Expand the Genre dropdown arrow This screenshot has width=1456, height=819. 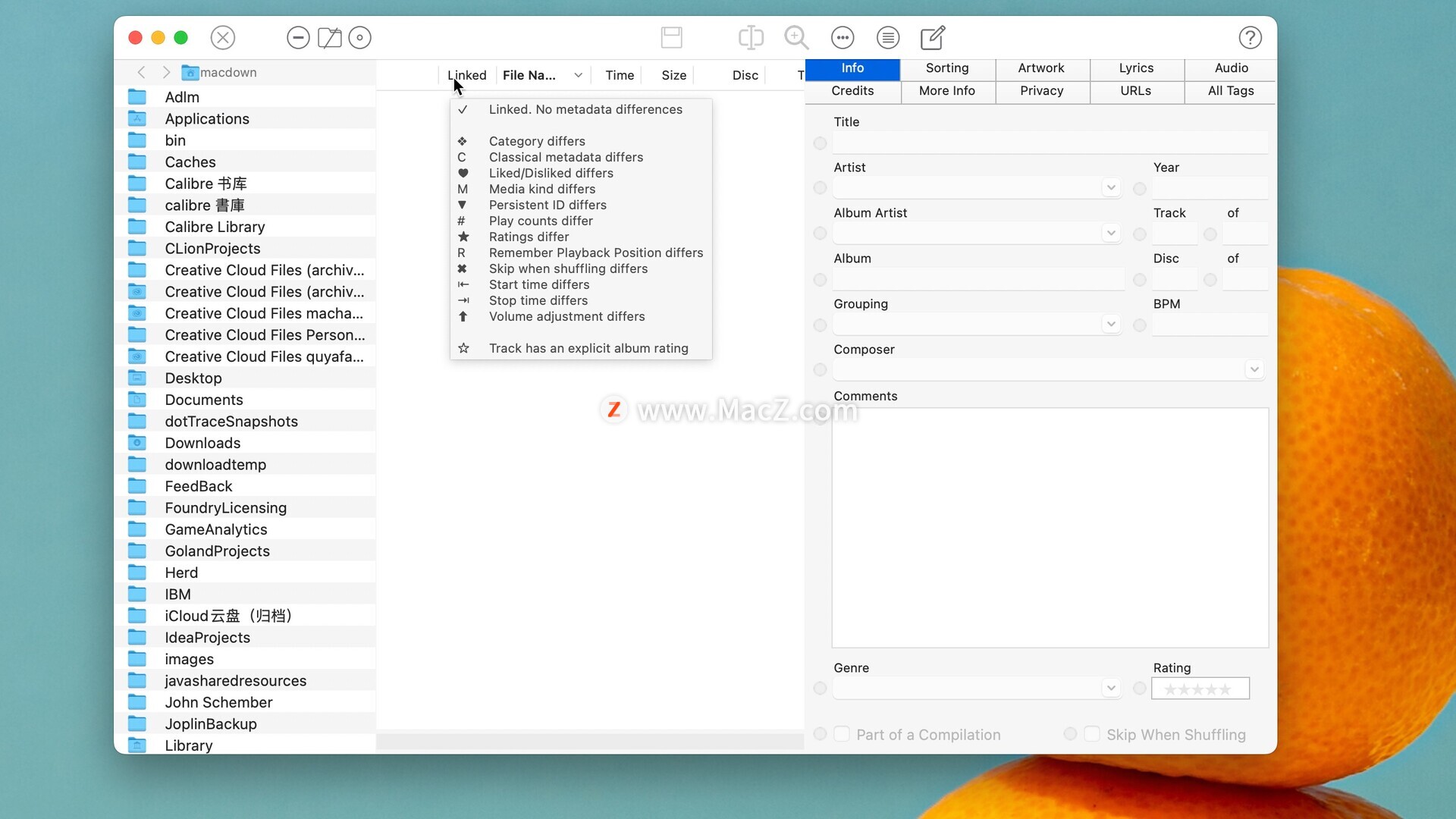coord(1111,688)
